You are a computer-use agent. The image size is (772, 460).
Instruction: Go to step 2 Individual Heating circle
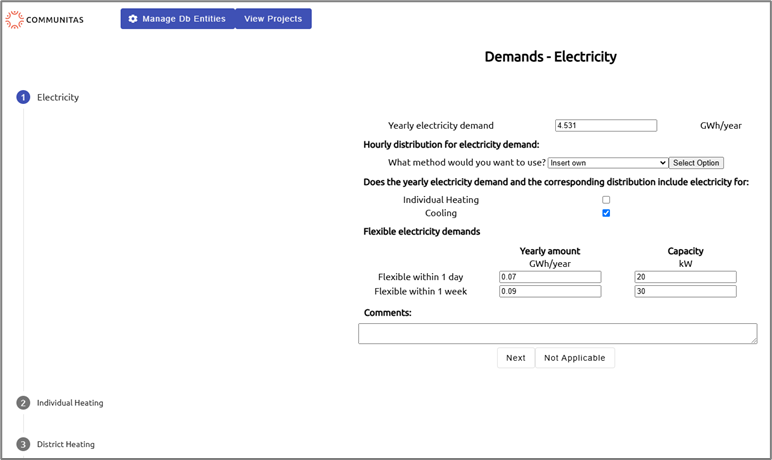point(23,403)
